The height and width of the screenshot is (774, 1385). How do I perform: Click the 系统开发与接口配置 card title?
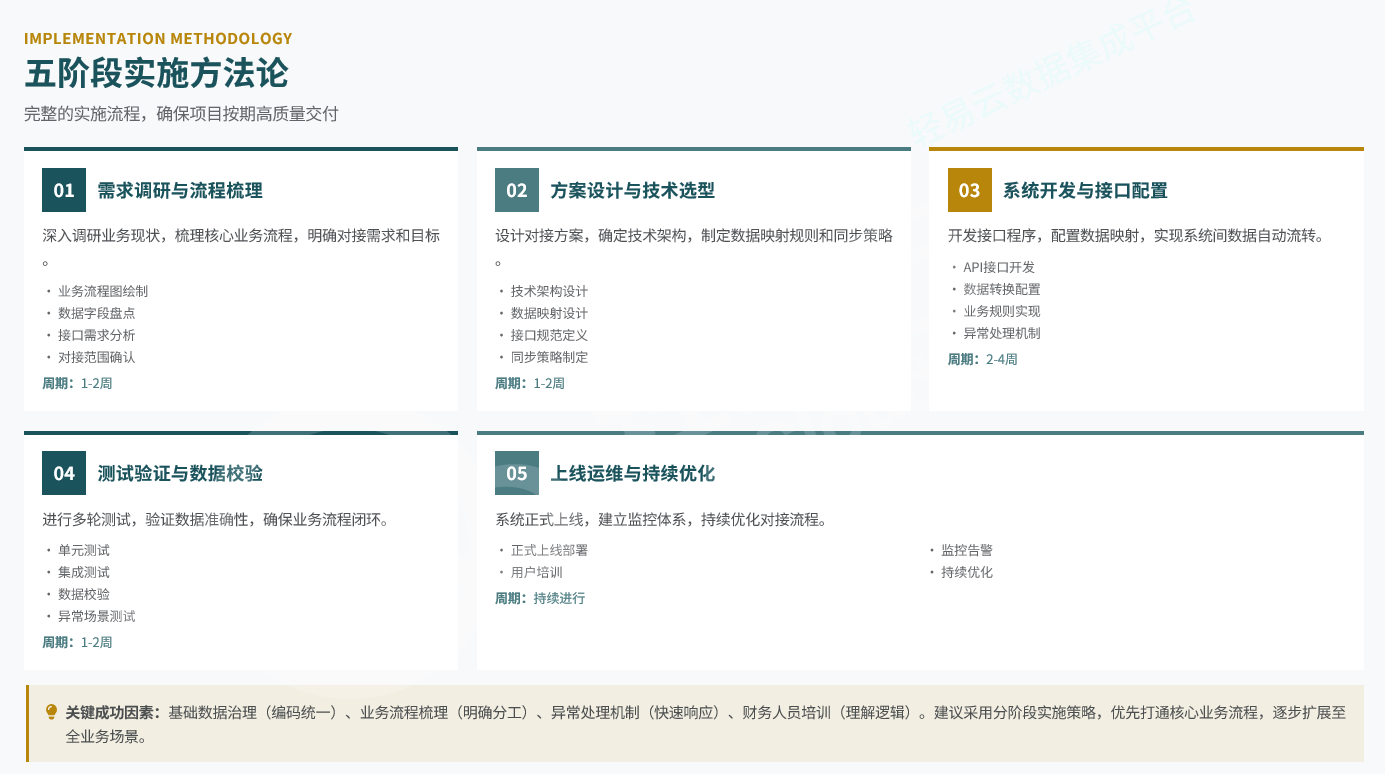[1085, 190]
